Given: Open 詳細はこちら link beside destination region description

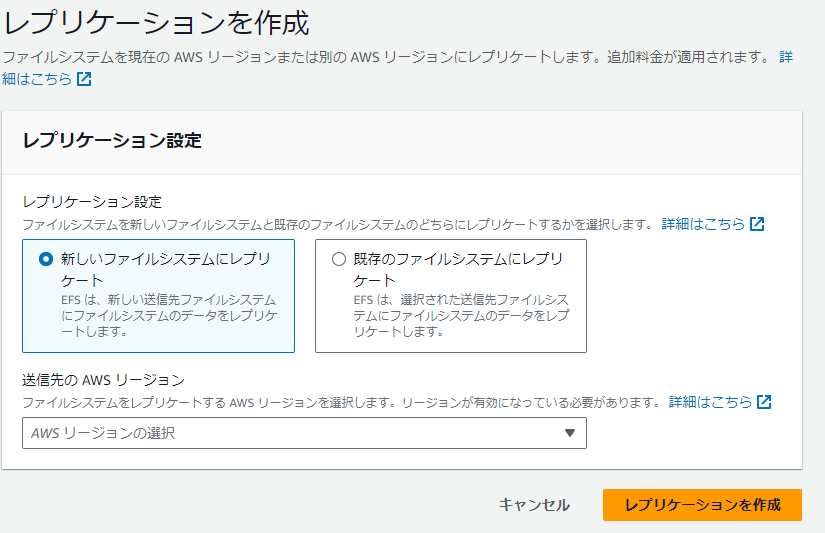Looking at the screenshot, I should 710,402.
